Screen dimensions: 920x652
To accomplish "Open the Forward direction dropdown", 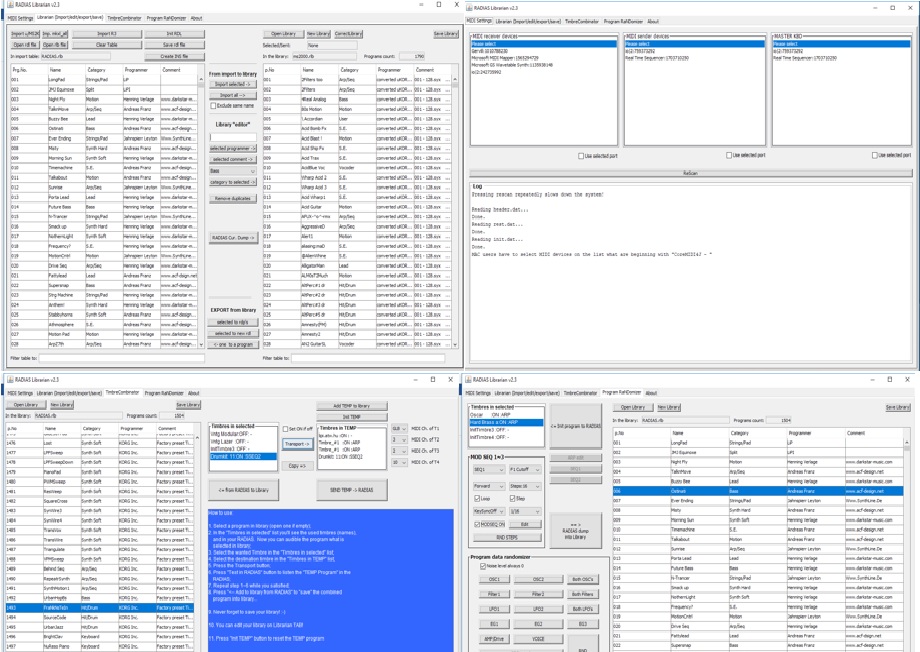I will click(488, 487).
